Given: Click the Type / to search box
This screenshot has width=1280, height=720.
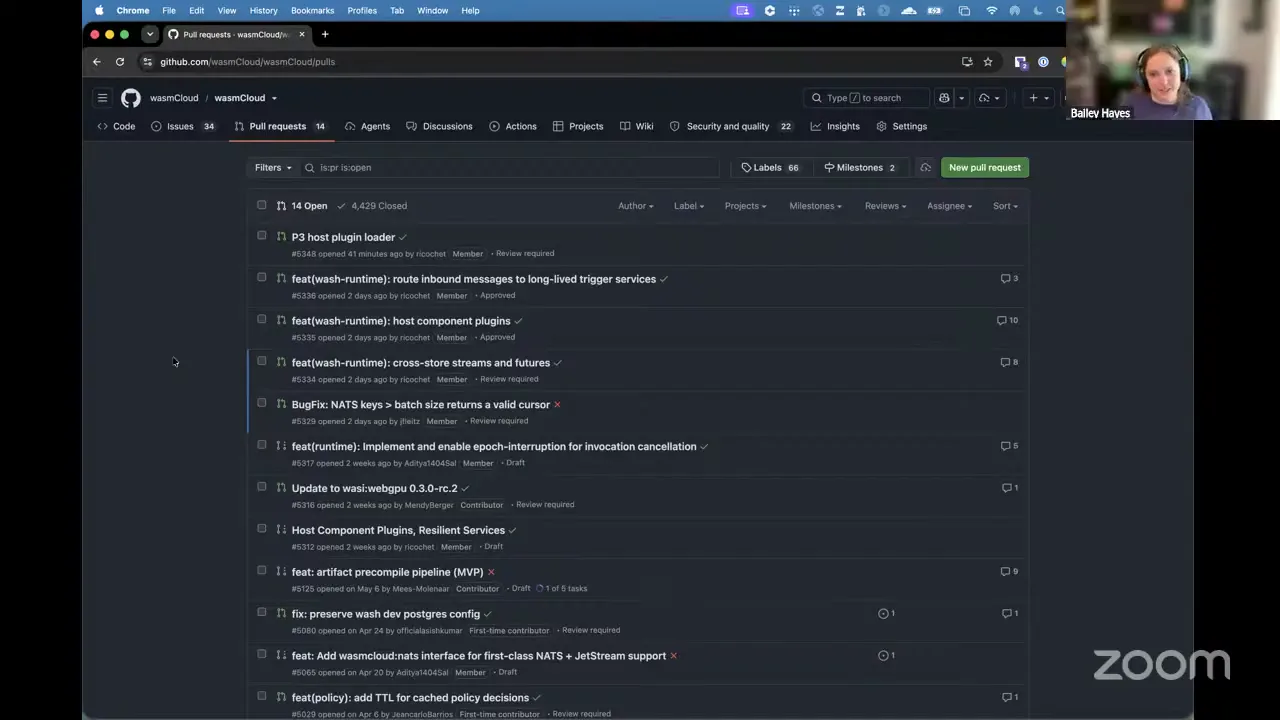Looking at the screenshot, I should [866, 98].
